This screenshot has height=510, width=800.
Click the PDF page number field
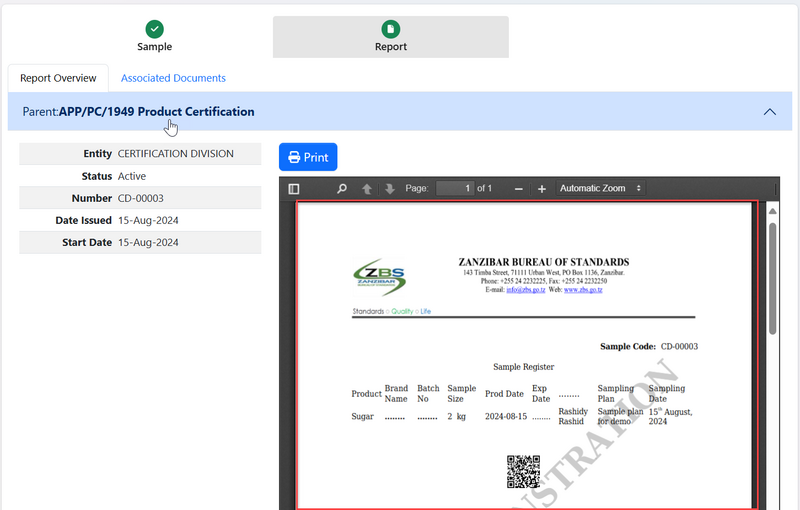coord(454,188)
